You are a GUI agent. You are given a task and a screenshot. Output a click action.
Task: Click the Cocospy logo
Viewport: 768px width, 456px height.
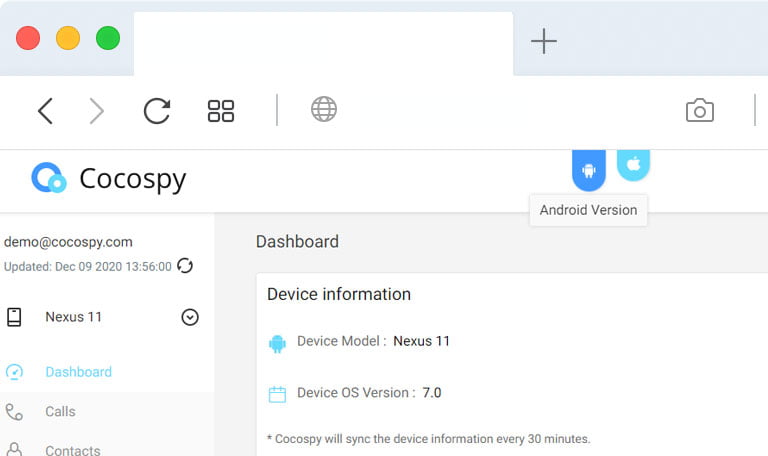(109, 178)
